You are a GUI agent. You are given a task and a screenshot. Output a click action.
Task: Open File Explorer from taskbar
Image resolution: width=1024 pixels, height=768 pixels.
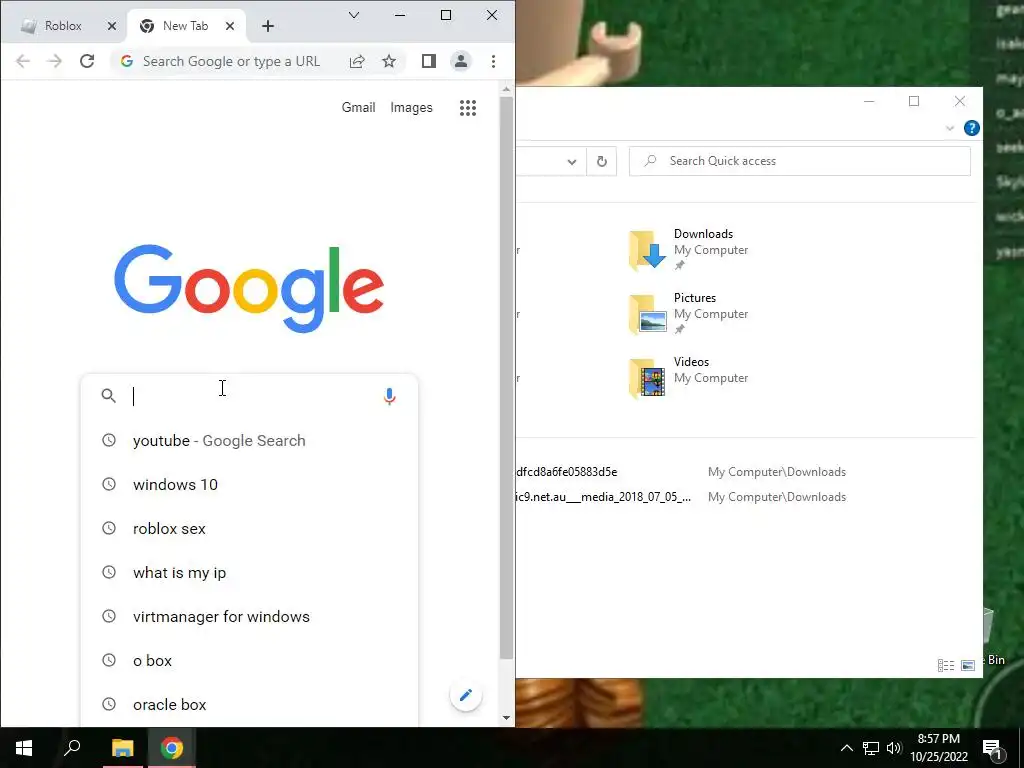[123, 748]
